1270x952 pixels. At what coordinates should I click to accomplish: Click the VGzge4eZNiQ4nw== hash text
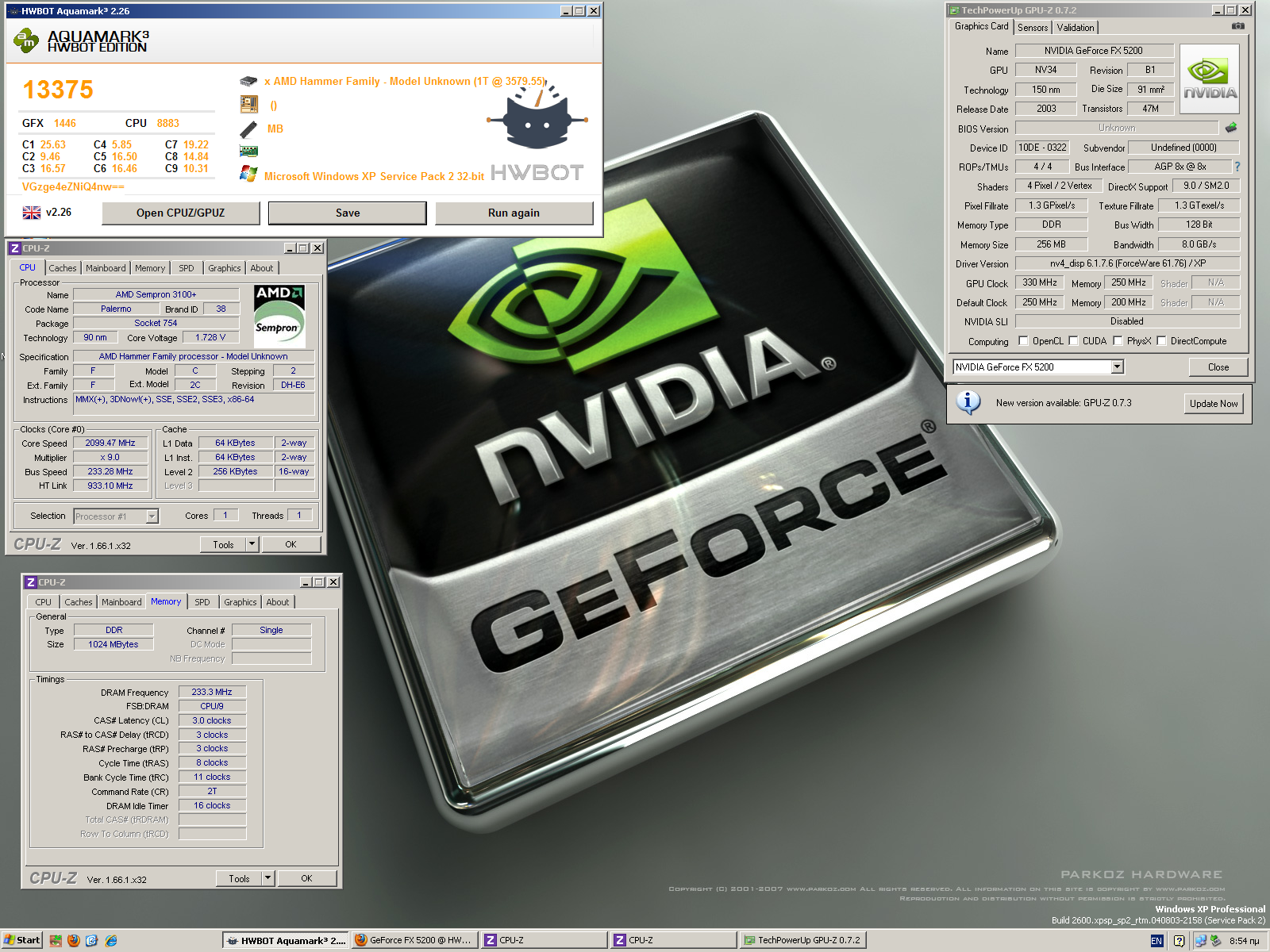[x=73, y=187]
